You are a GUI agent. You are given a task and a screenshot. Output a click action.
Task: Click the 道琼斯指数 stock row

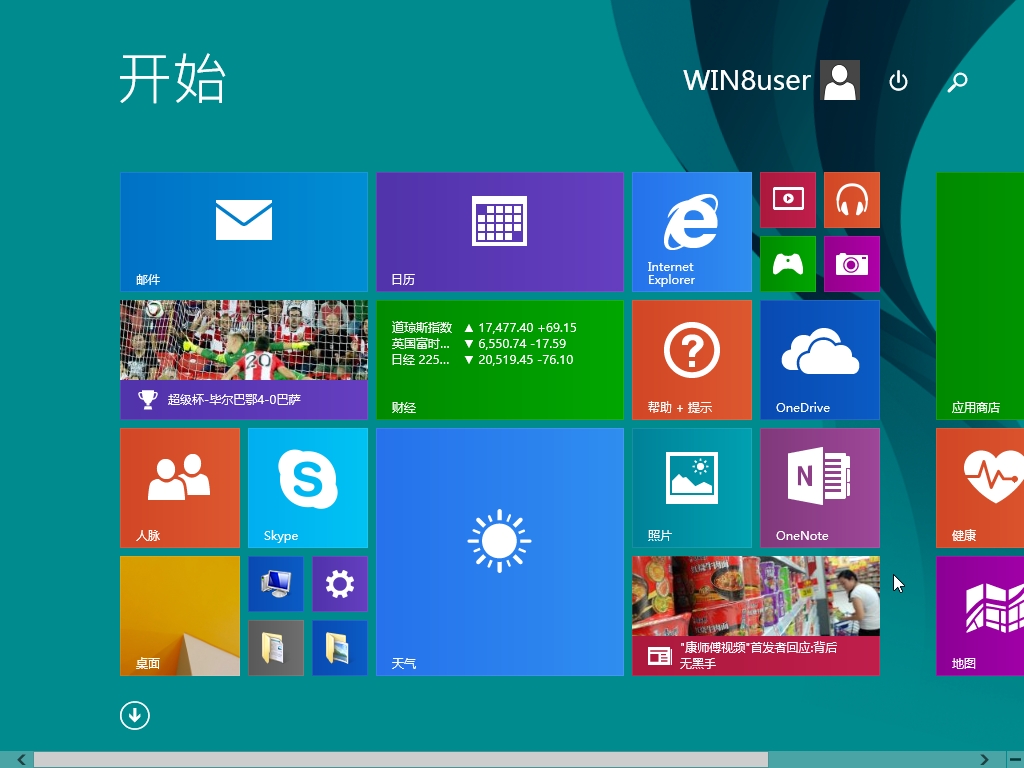pyautogui.click(x=484, y=328)
